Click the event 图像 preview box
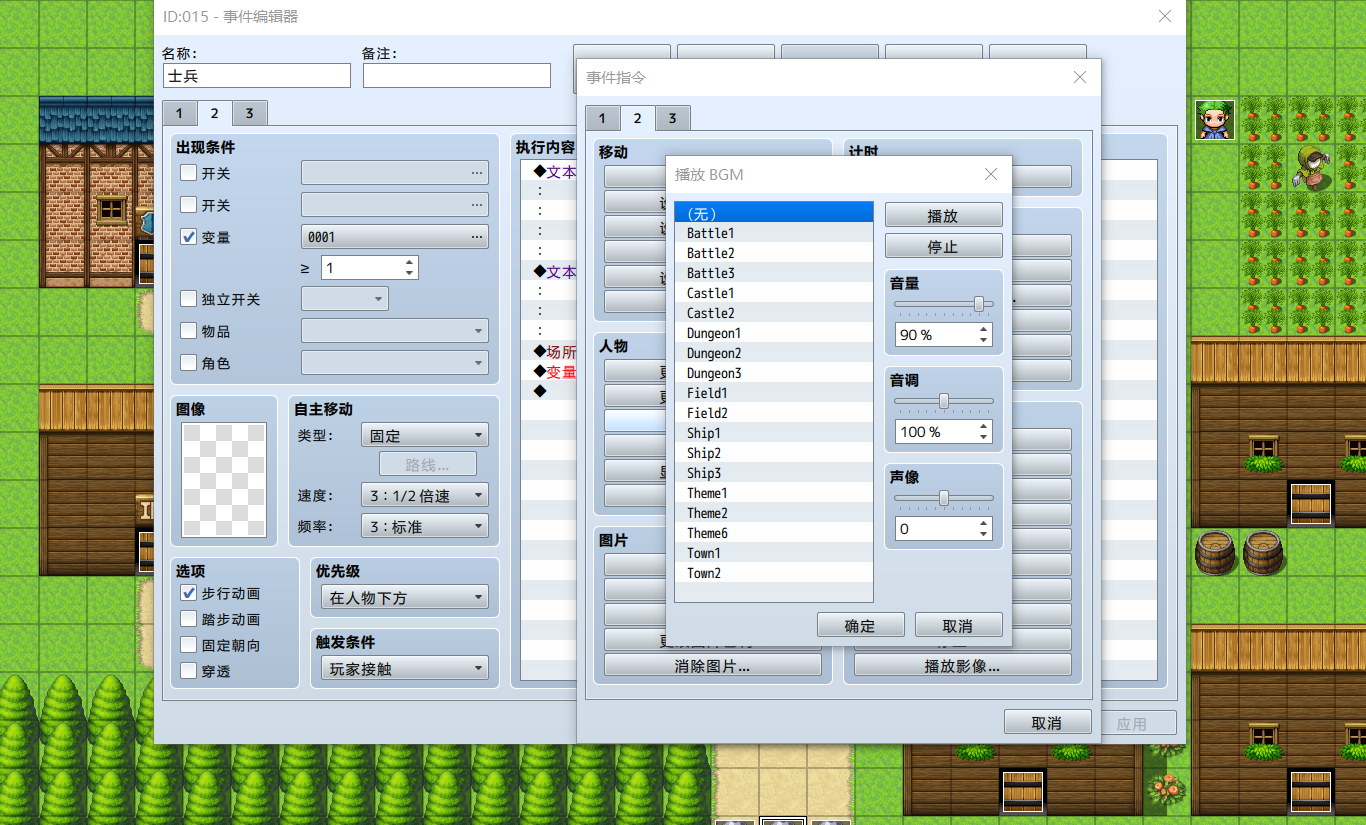Image resolution: width=1366 pixels, height=825 pixels. click(x=224, y=482)
